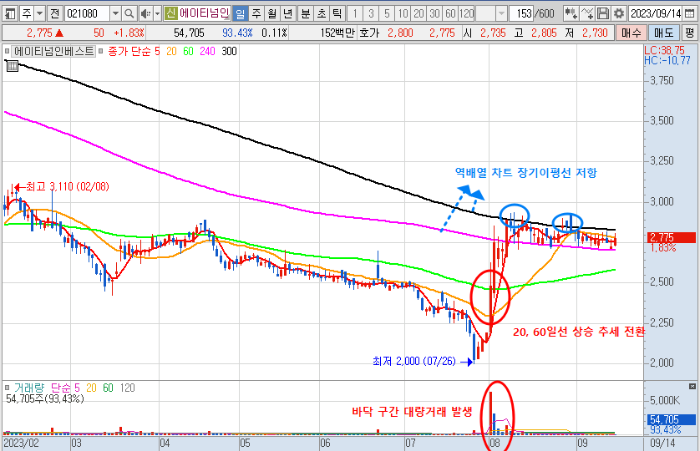This screenshot has height=451, width=700.
Task: Click the 거래량 volume panel legend label
Action: click(29, 388)
